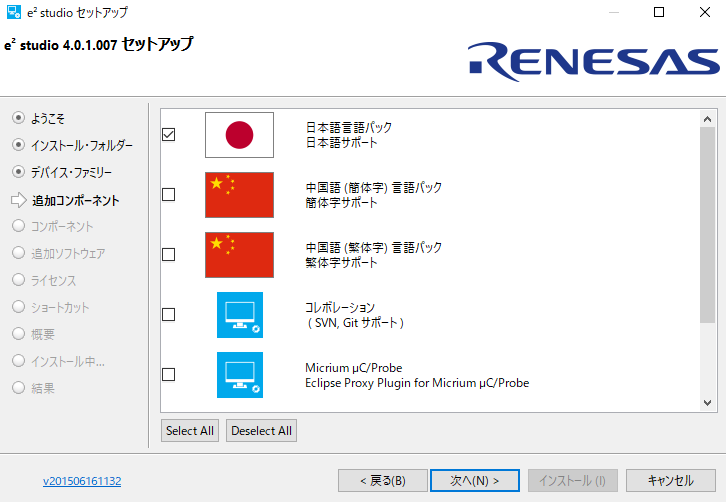Click the 追加コンポーネント arrow icon
This screenshot has height=502, width=726.
19,200
